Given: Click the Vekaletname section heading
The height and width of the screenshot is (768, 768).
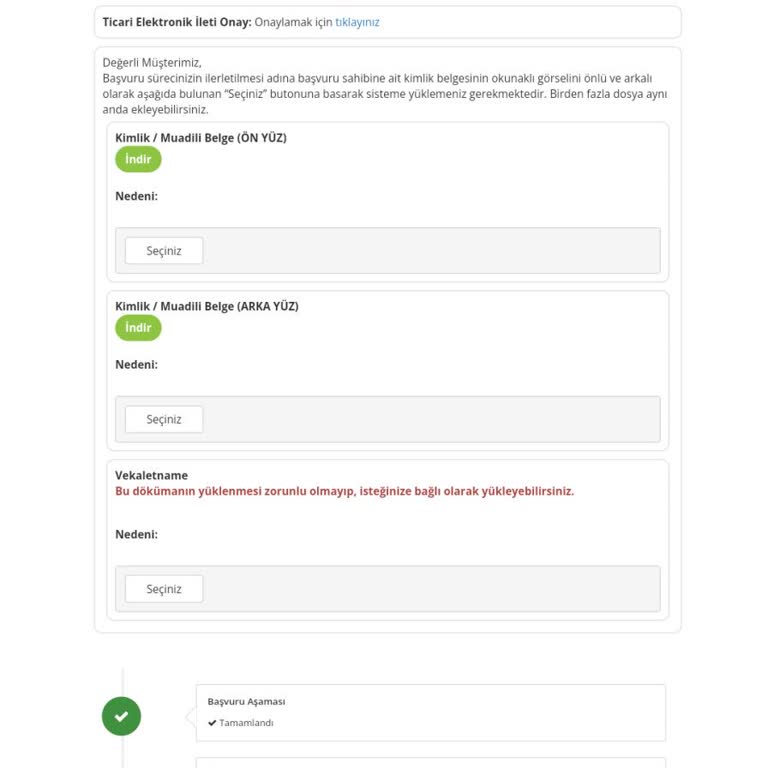Looking at the screenshot, I should coord(151,475).
